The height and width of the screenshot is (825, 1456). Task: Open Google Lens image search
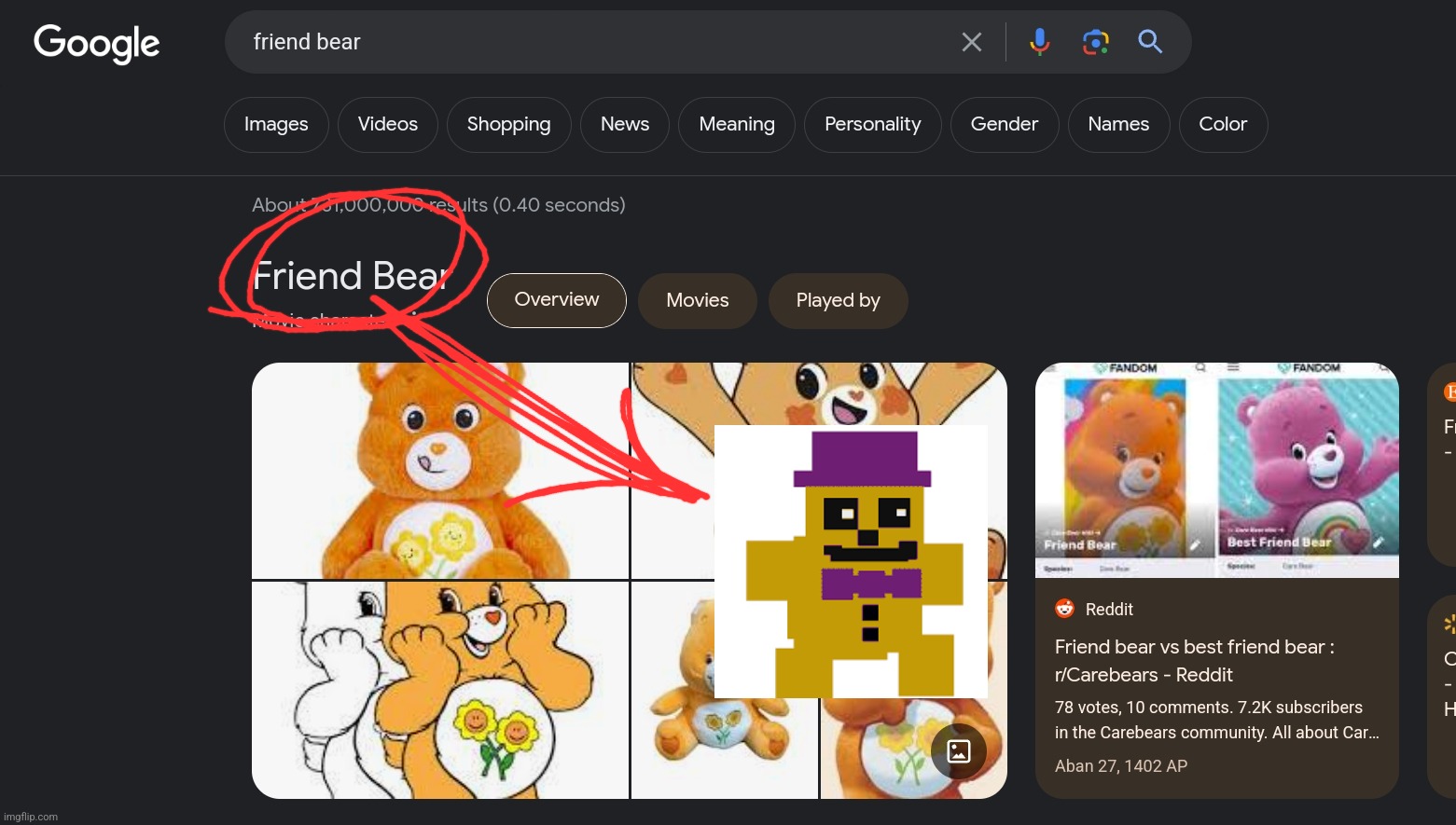(x=1095, y=42)
